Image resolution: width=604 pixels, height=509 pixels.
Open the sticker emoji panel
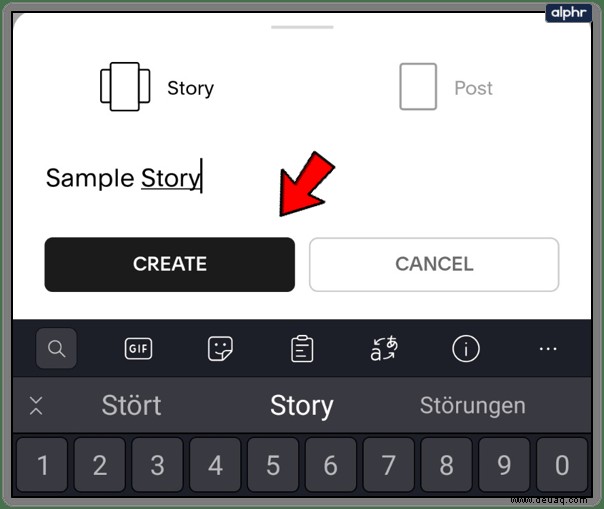tap(220, 349)
